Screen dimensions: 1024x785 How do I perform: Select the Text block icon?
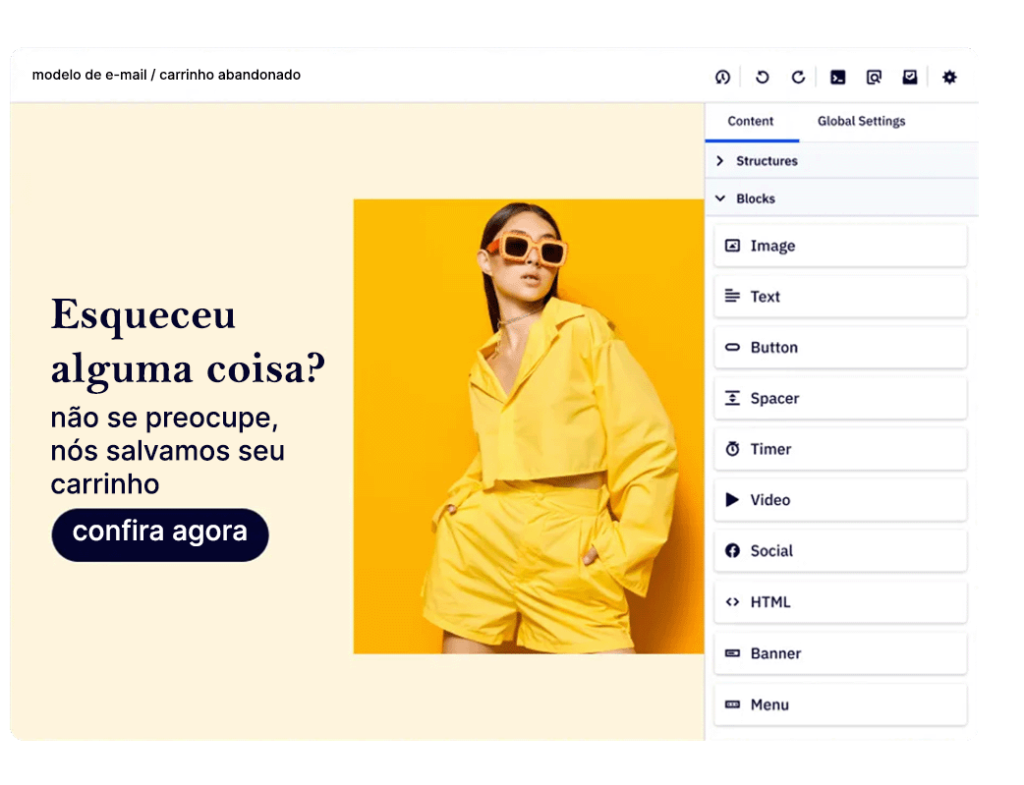tap(733, 296)
